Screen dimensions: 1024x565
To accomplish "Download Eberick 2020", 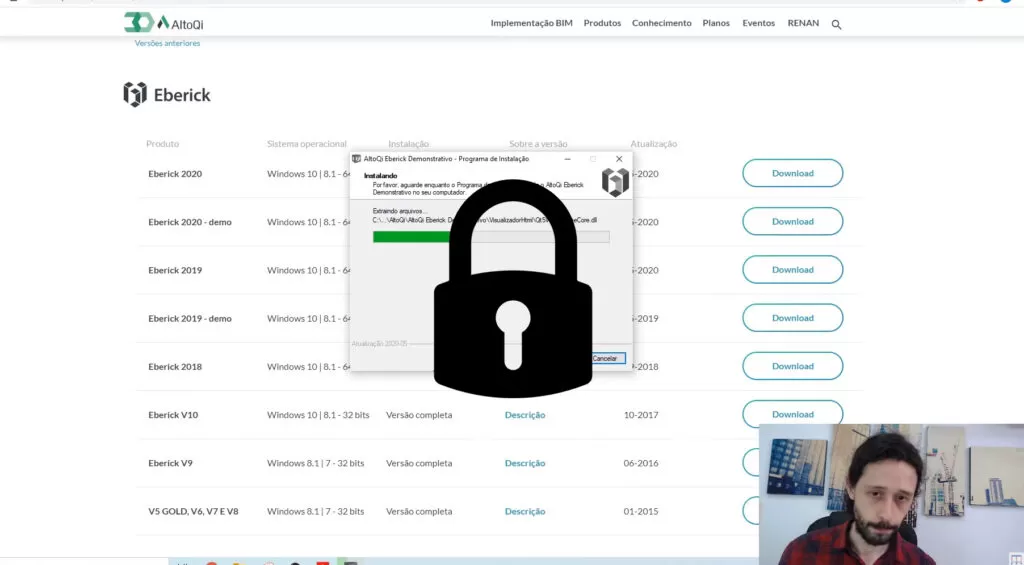I will click(x=792, y=173).
